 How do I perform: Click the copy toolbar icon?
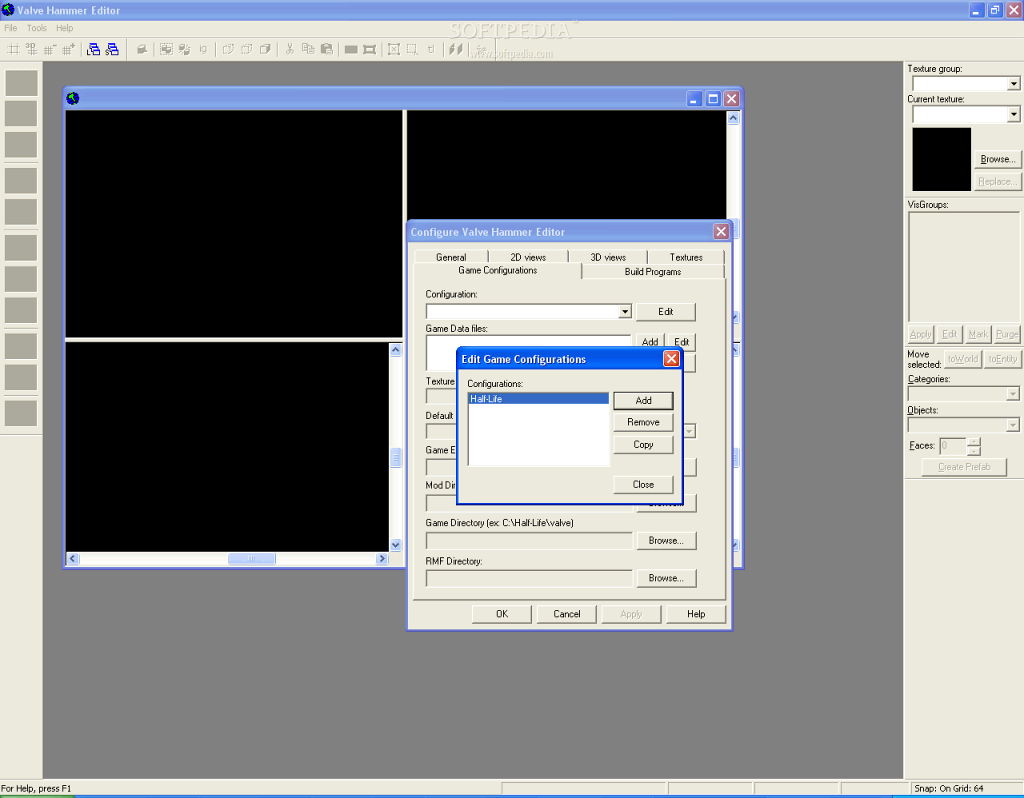[308, 49]
